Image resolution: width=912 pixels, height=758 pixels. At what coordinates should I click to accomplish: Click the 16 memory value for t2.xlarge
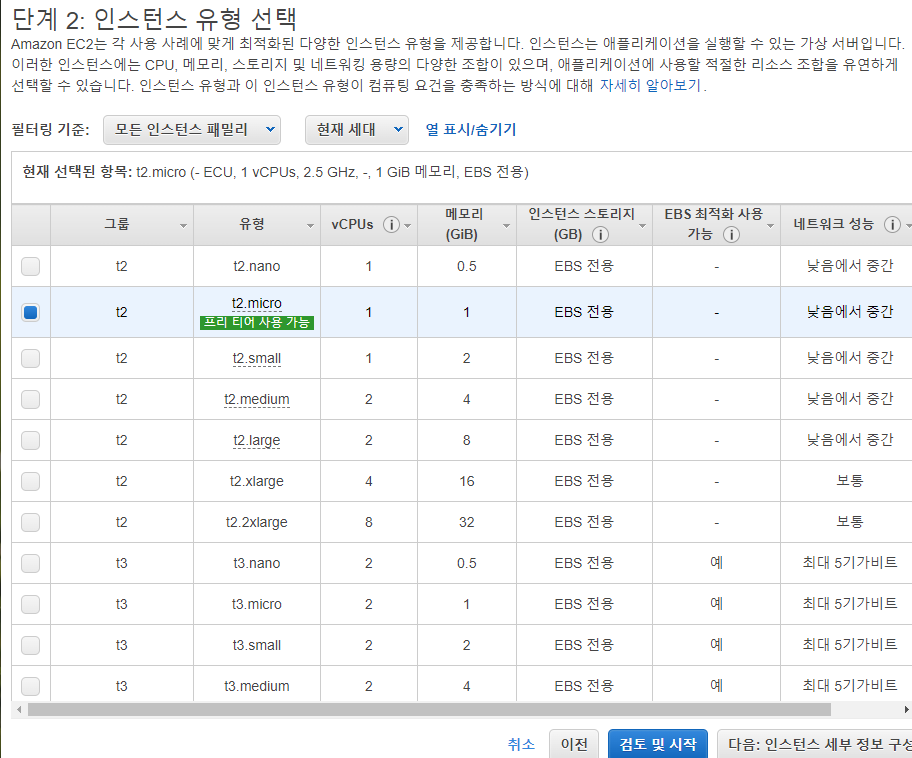pos(466,482)
